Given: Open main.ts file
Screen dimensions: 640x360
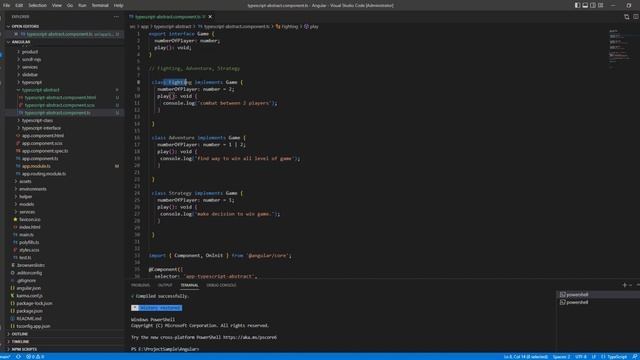Looking at the screenshot, I should click(26, 235).
